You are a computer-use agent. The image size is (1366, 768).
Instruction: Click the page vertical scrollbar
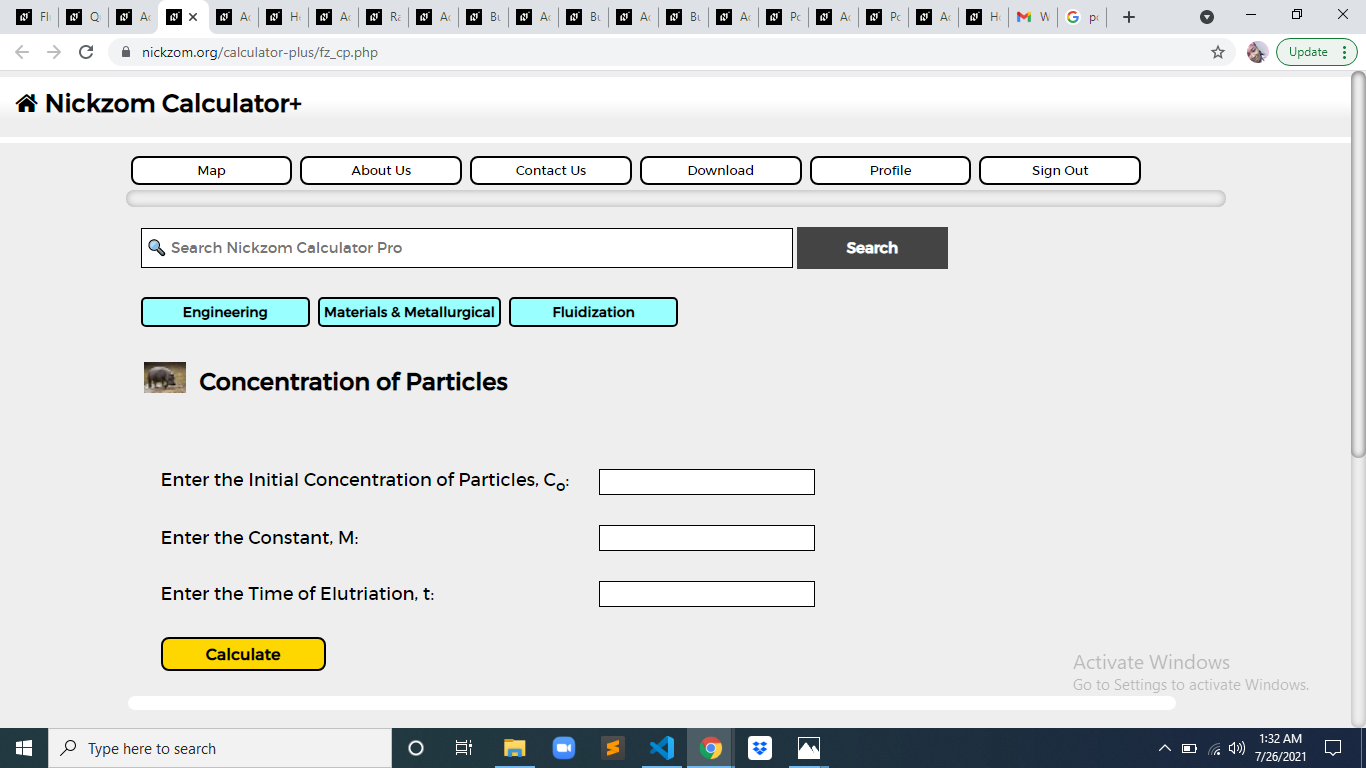[1358, 265]
